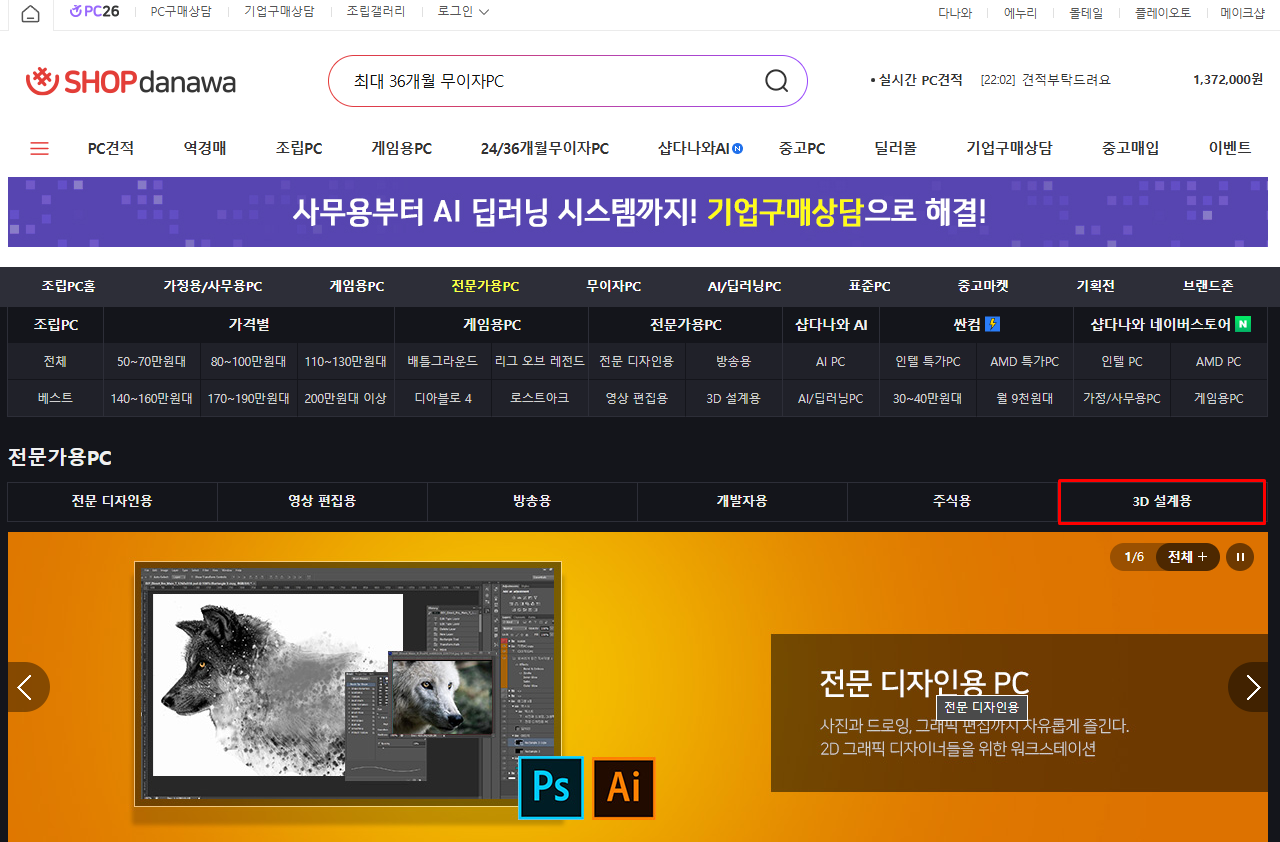The image size is (1280, 842).
Task: Click the Illustrator Ai icon on banner
Action: pyautogui.click(x=624, y=788)
